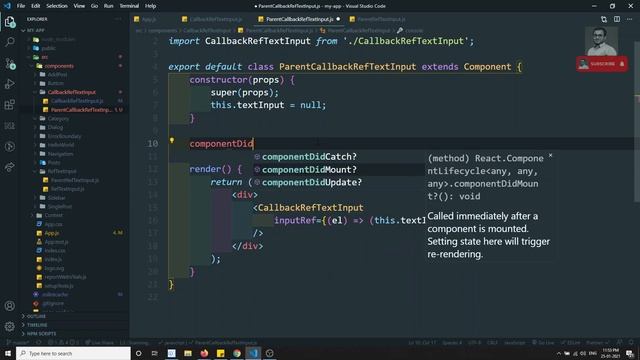Open the Go menu
640x360 pixels.
tap(94, 6)
